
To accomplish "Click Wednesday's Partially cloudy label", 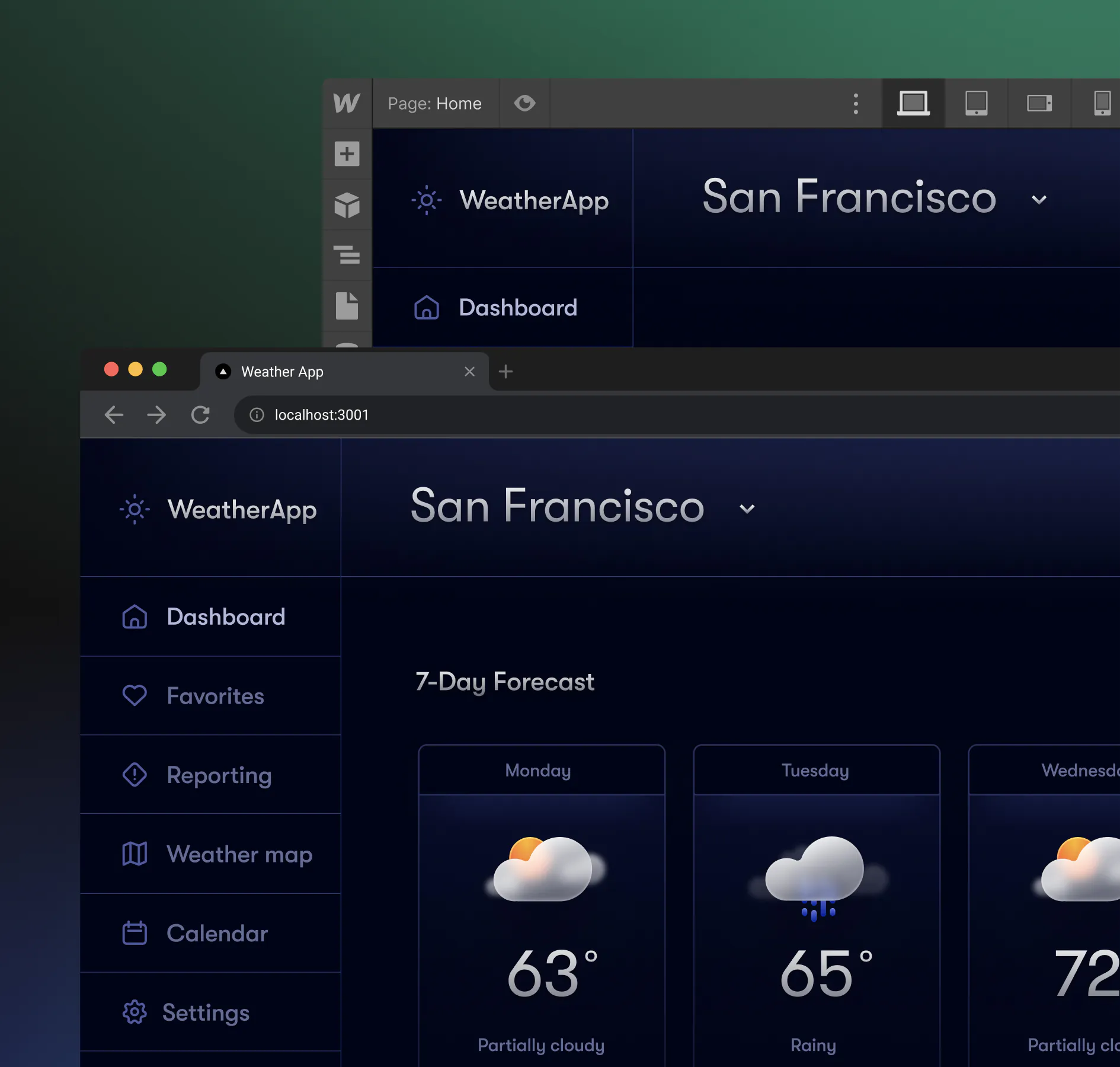I will (1074, 1045).
